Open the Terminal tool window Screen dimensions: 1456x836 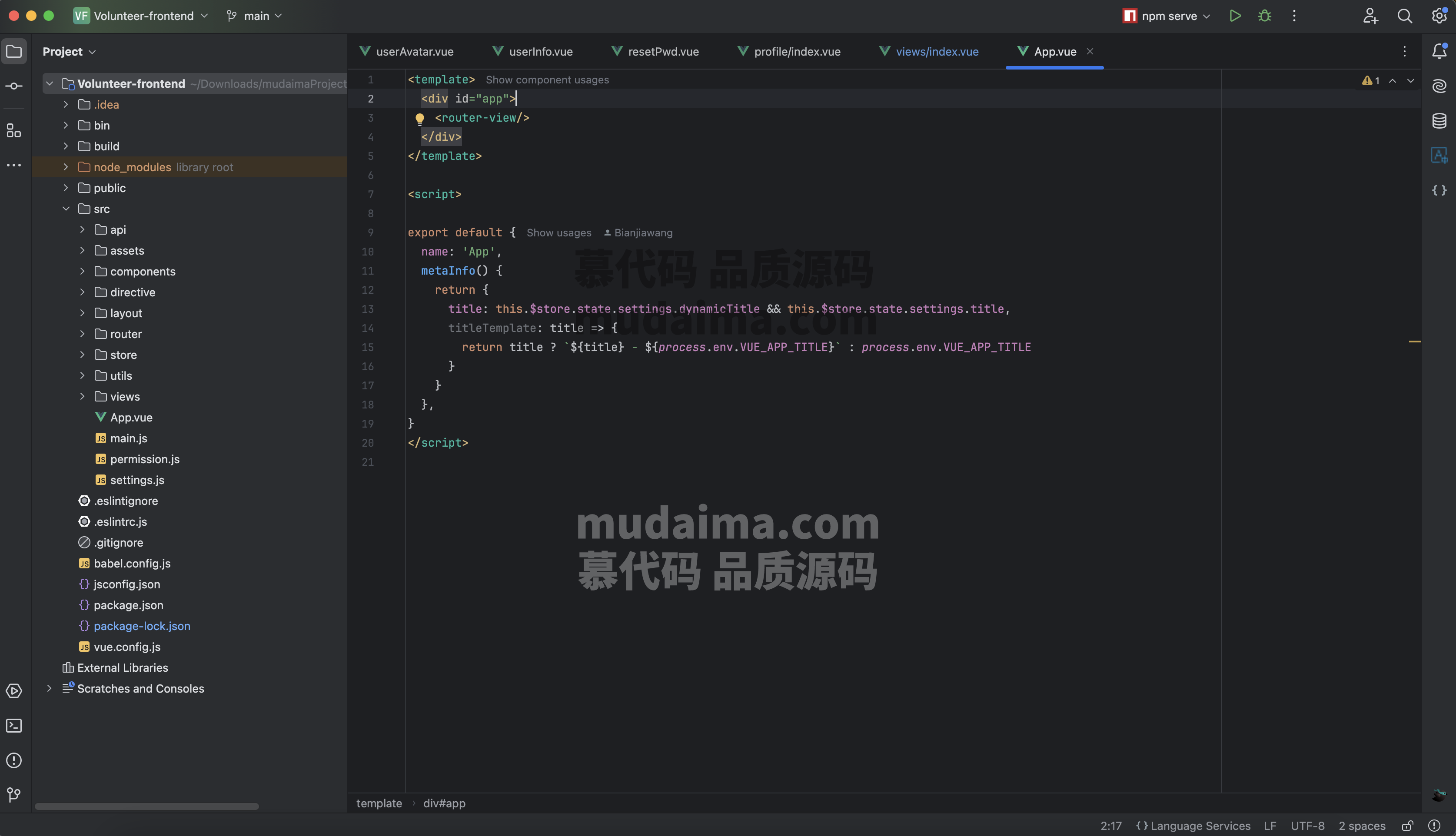(x=14, y=726)
